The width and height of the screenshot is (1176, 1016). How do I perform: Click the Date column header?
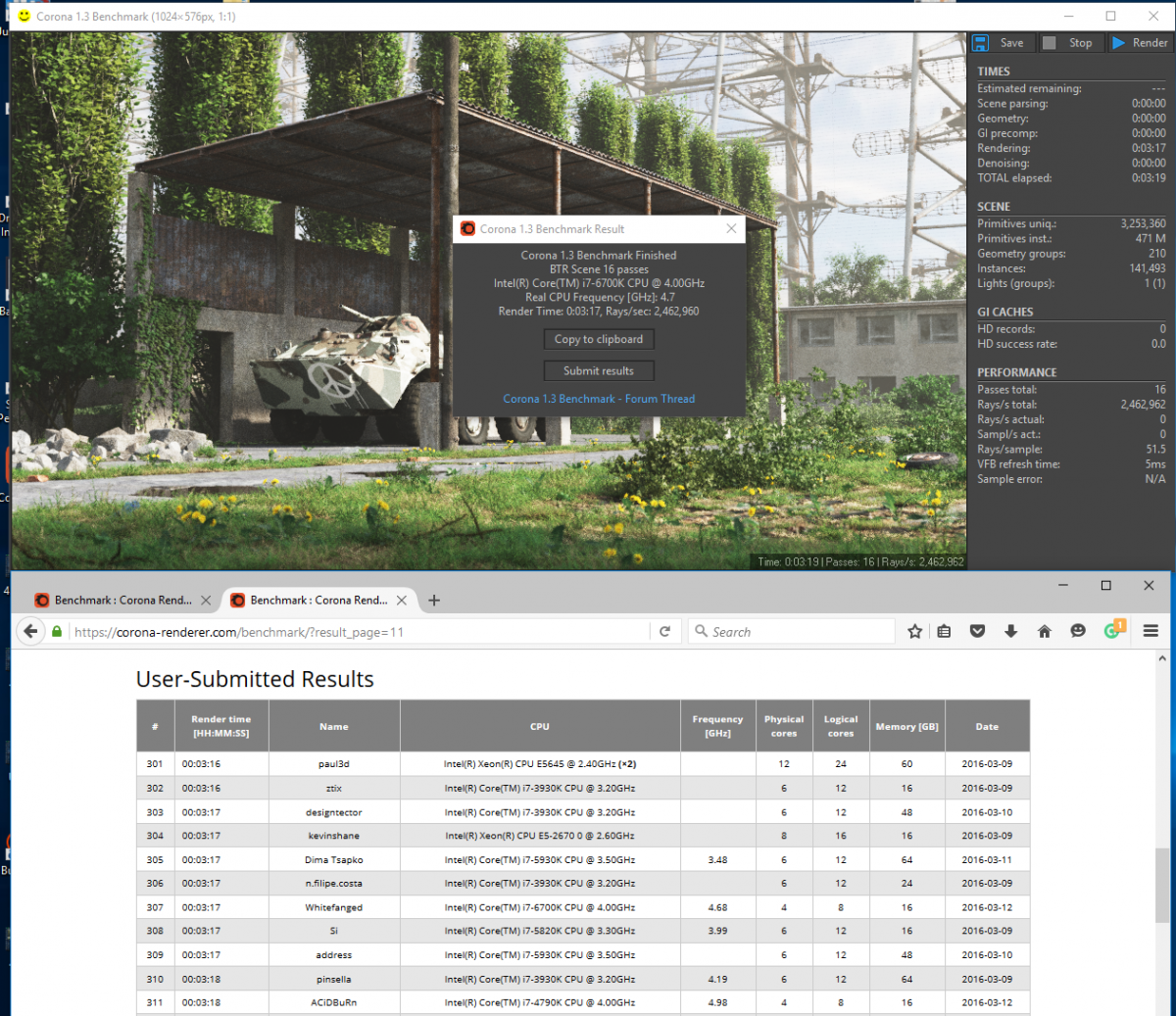coord(987,726)
